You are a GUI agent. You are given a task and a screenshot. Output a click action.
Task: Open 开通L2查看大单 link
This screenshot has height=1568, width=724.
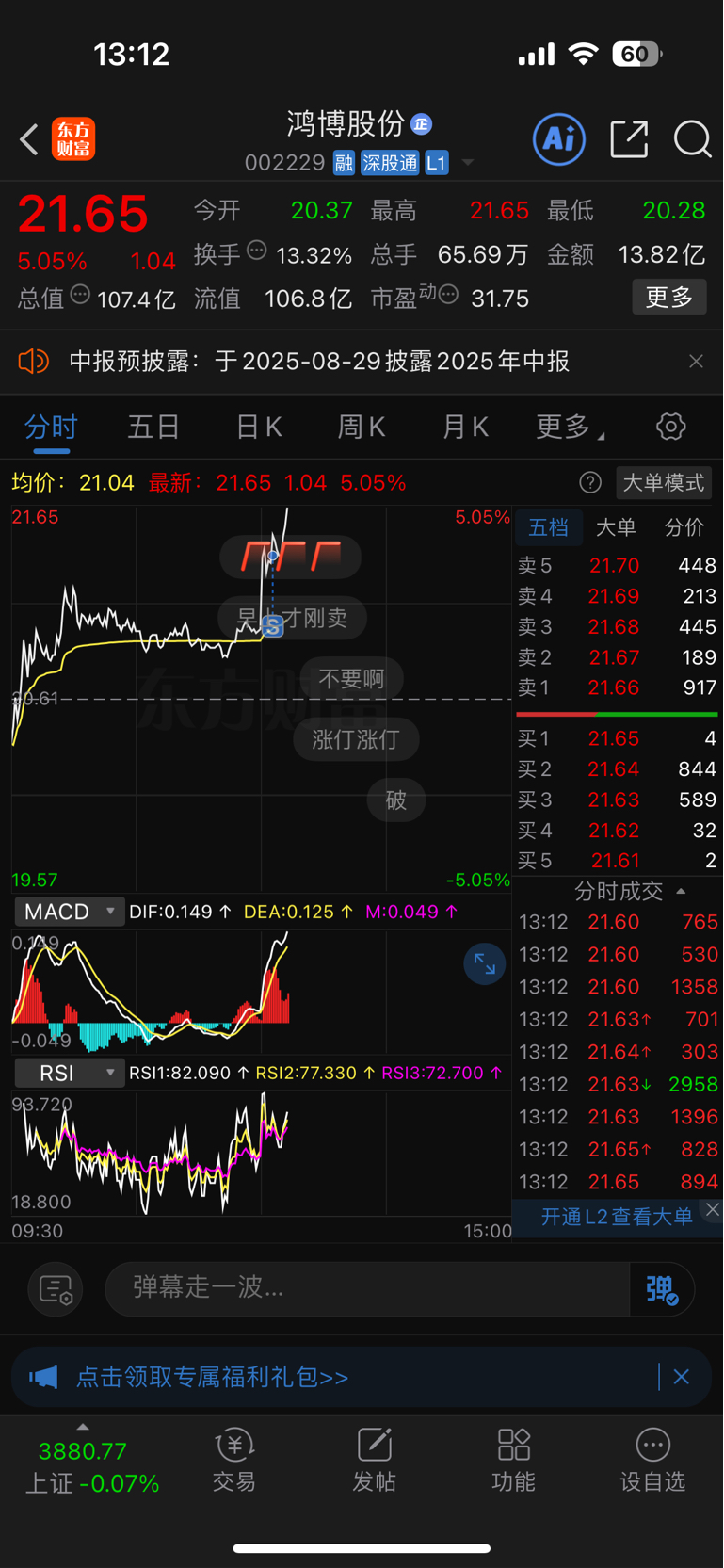[x=617, y=1217]
